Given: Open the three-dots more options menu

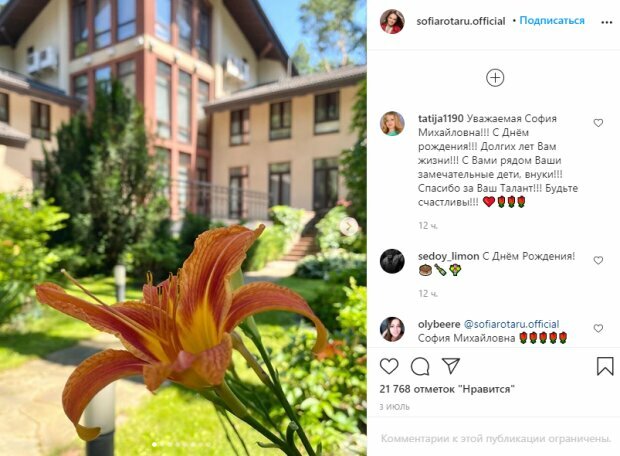Looking at the screenshot, I should click(607, 22).
